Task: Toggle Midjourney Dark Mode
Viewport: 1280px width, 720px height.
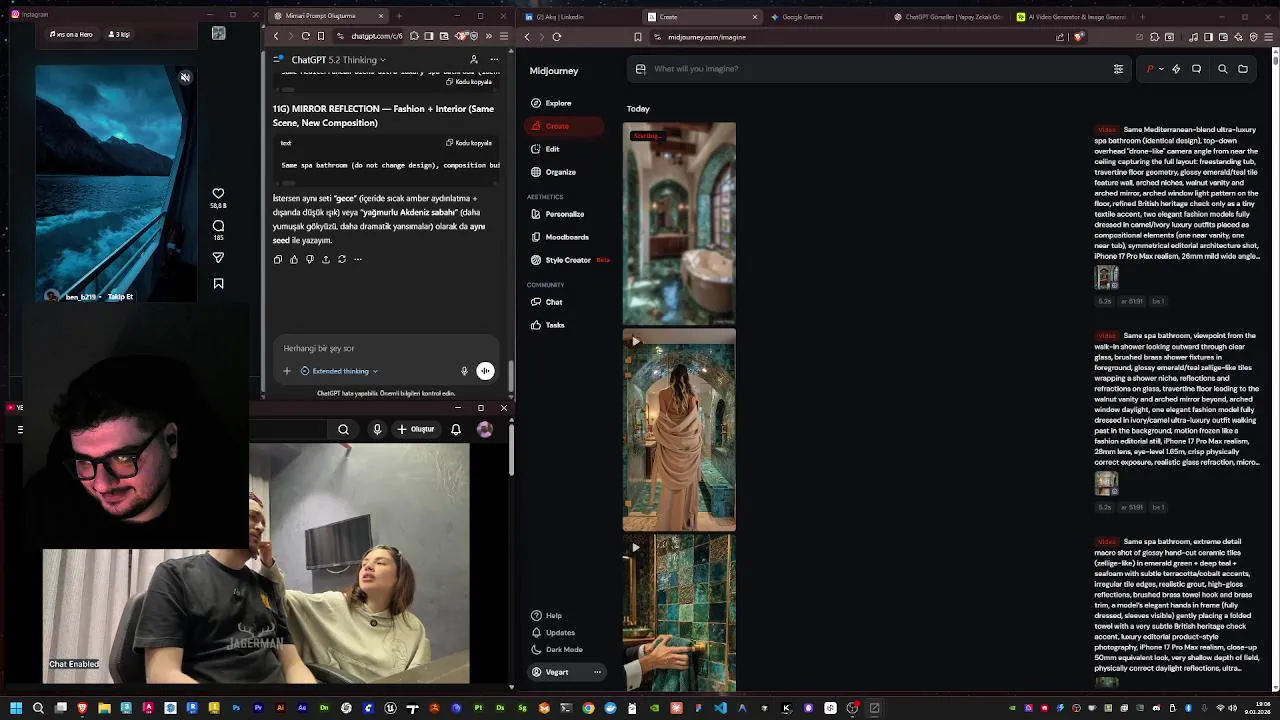Action: (557, 649)
